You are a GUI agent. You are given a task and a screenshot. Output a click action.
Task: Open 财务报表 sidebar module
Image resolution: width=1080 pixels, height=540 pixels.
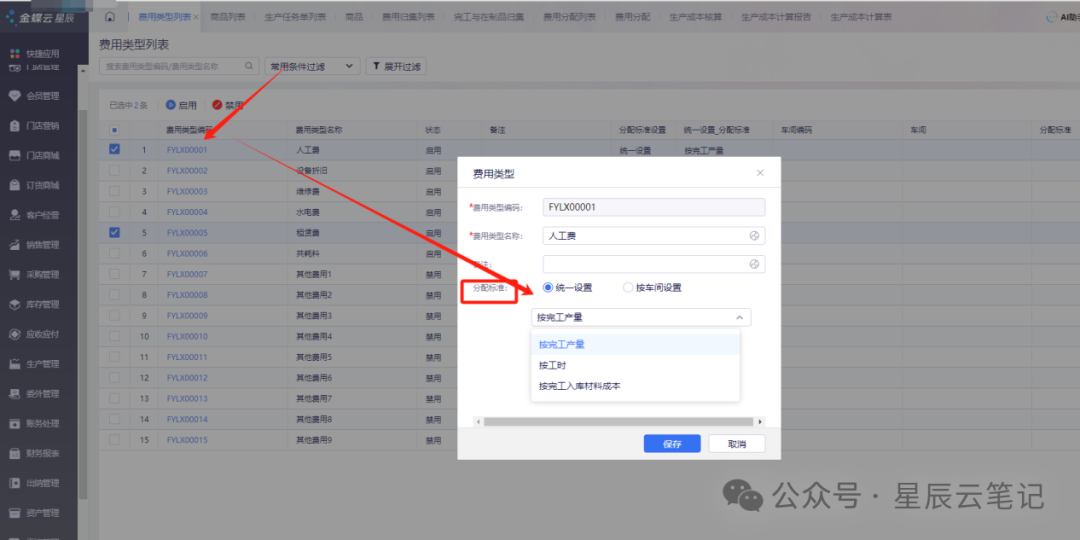pos(43,453)
